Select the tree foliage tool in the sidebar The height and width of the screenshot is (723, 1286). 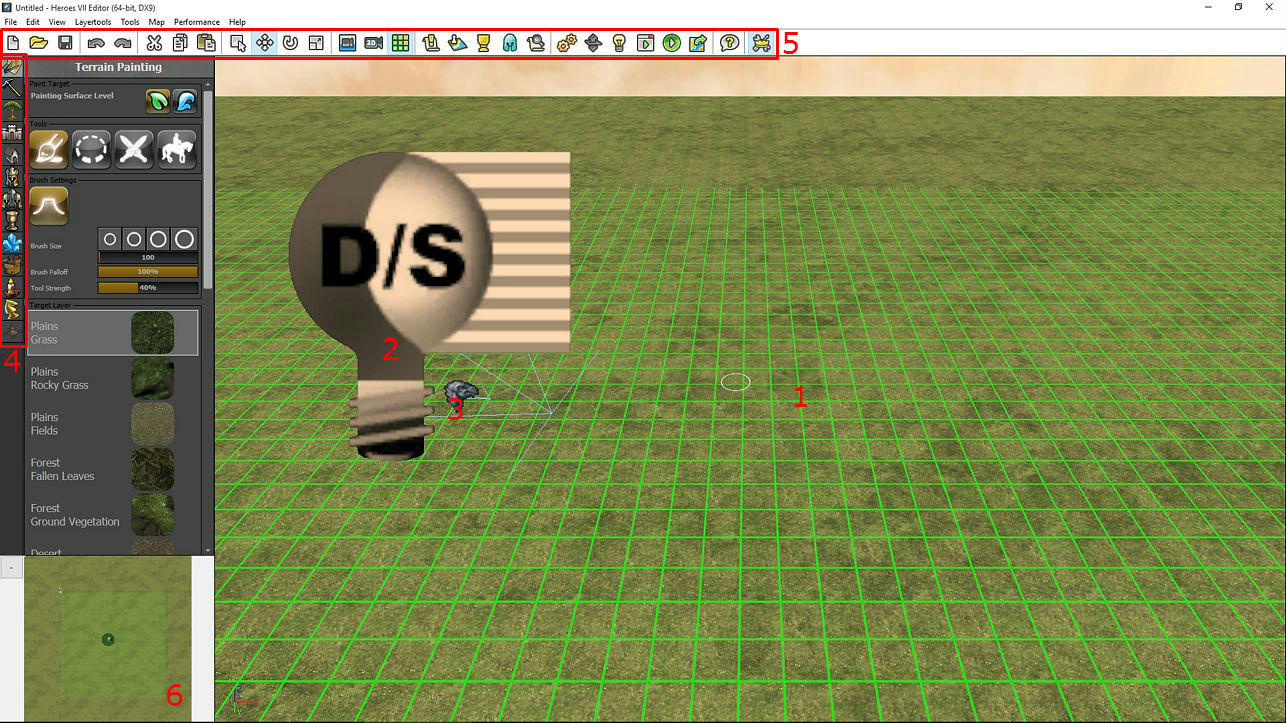[x=12, y=110]
